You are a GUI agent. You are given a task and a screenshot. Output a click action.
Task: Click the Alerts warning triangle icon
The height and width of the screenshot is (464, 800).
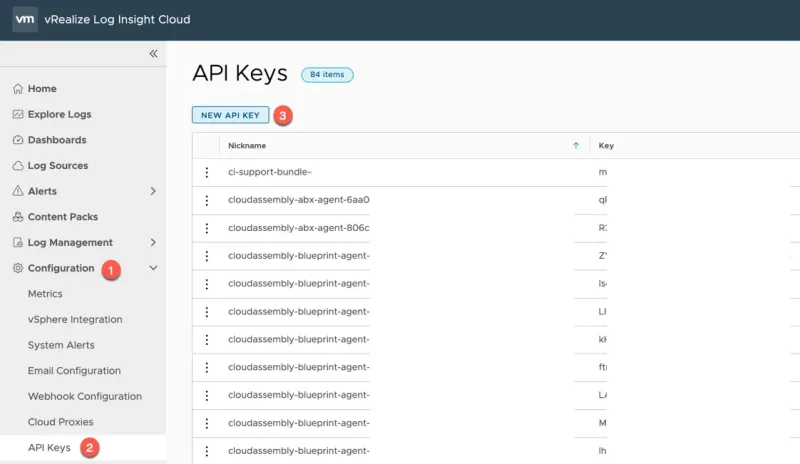[x=18, y=191]
